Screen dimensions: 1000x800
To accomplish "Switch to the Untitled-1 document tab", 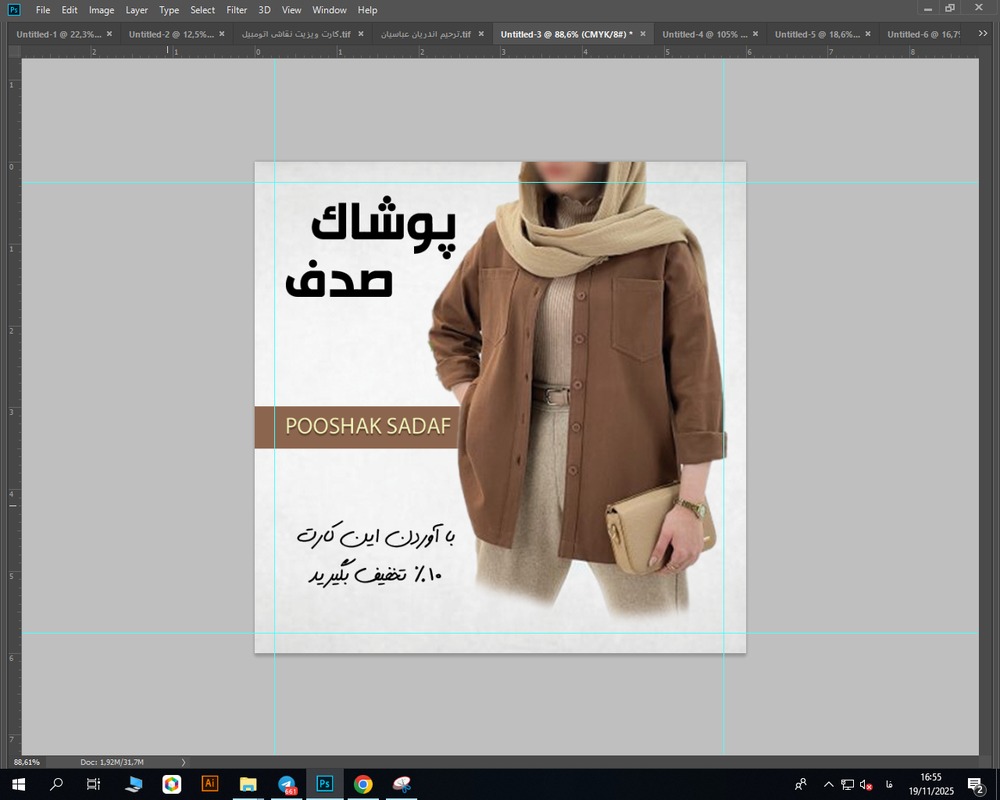I will click(58, 34).
